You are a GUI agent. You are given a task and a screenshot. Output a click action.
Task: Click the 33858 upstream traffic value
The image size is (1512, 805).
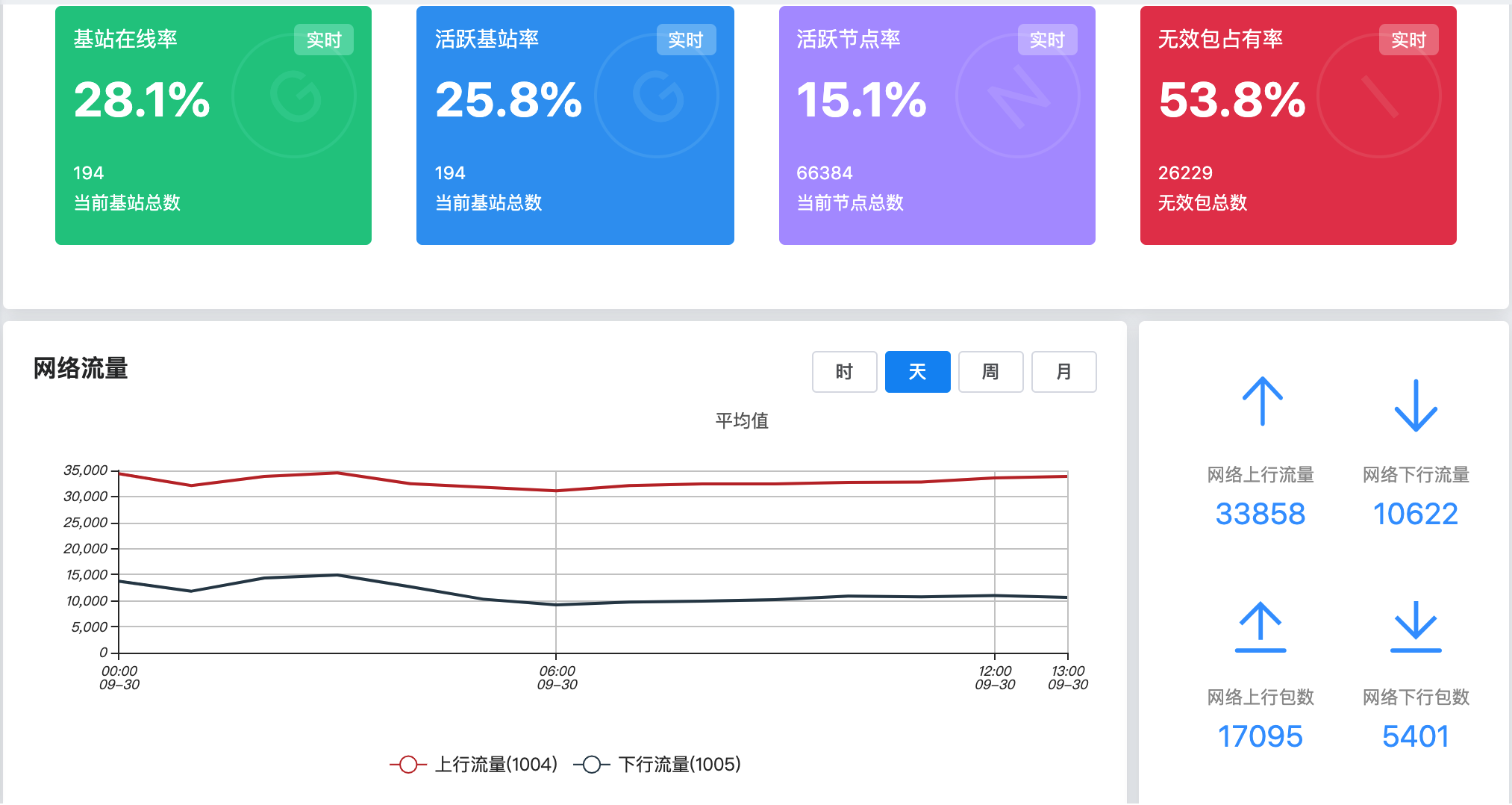[1260, 514]
